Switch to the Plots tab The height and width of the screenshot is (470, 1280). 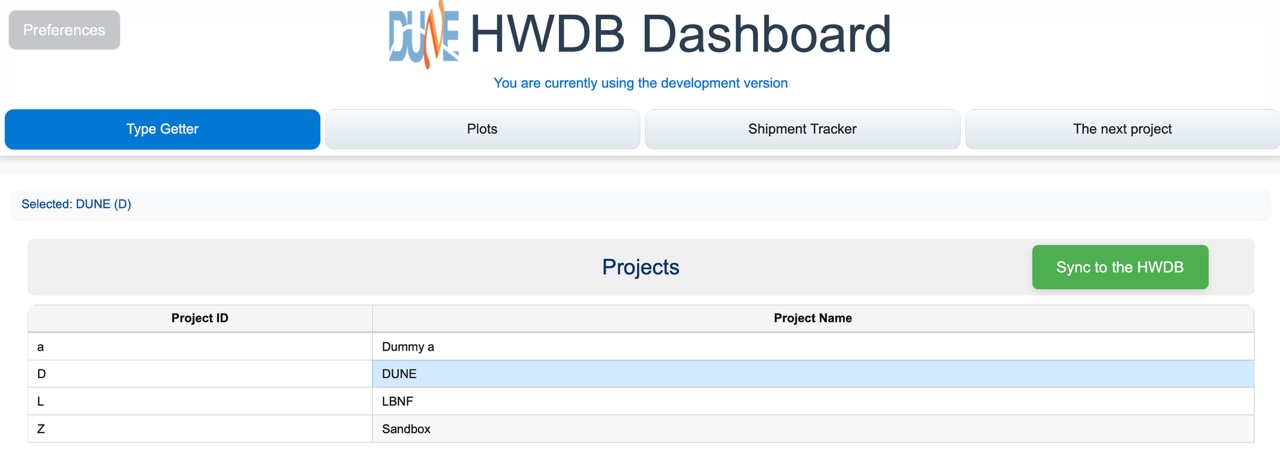[x=482, y=129]
